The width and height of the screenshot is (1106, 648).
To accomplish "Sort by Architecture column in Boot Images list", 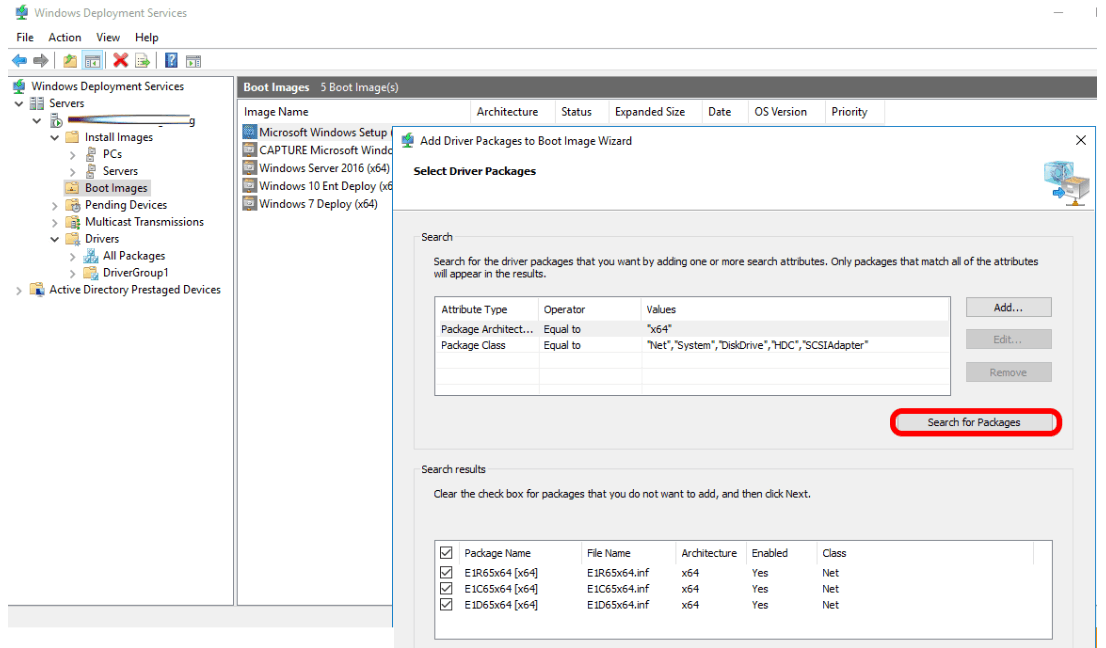I will pyautogui.click(x=512, y=111).
